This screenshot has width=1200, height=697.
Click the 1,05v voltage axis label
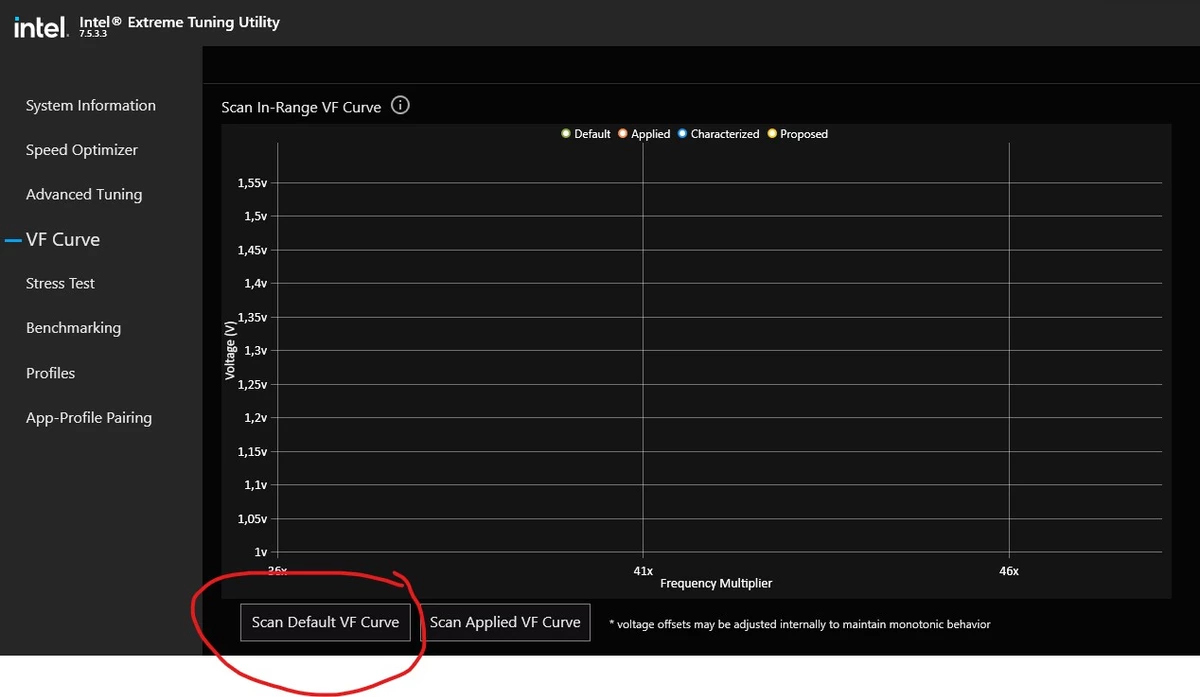[252, 519]
